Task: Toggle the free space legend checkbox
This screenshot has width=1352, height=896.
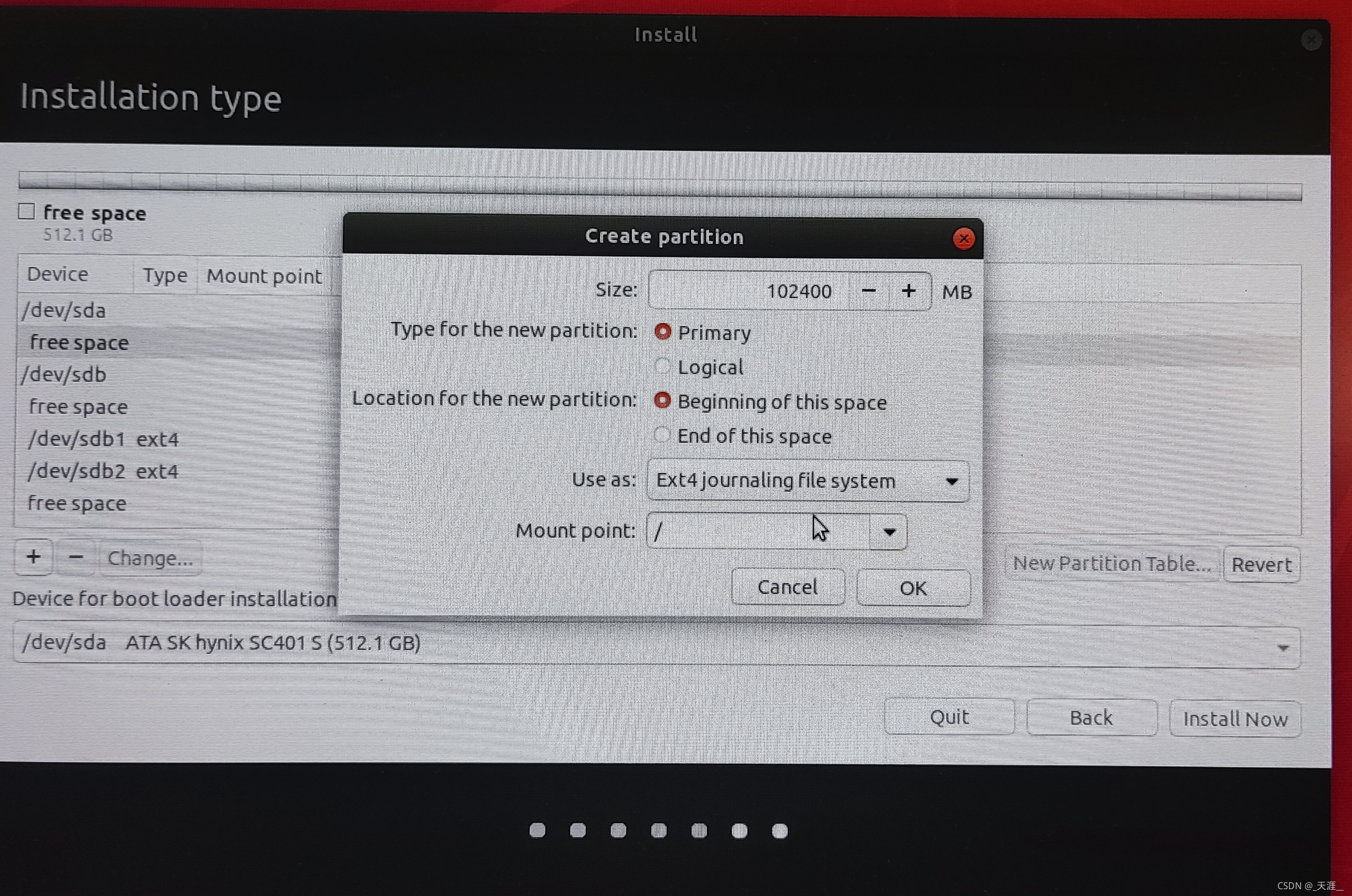Action: tap(26, 212)
